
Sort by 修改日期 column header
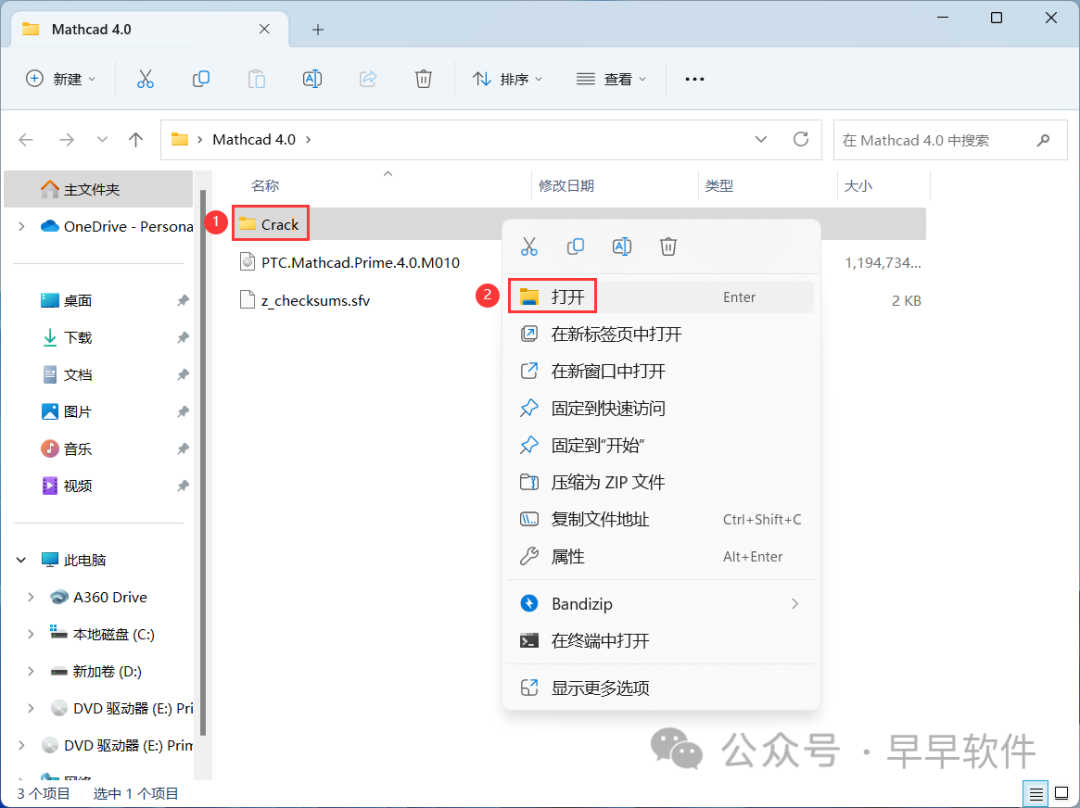(566, 186)
